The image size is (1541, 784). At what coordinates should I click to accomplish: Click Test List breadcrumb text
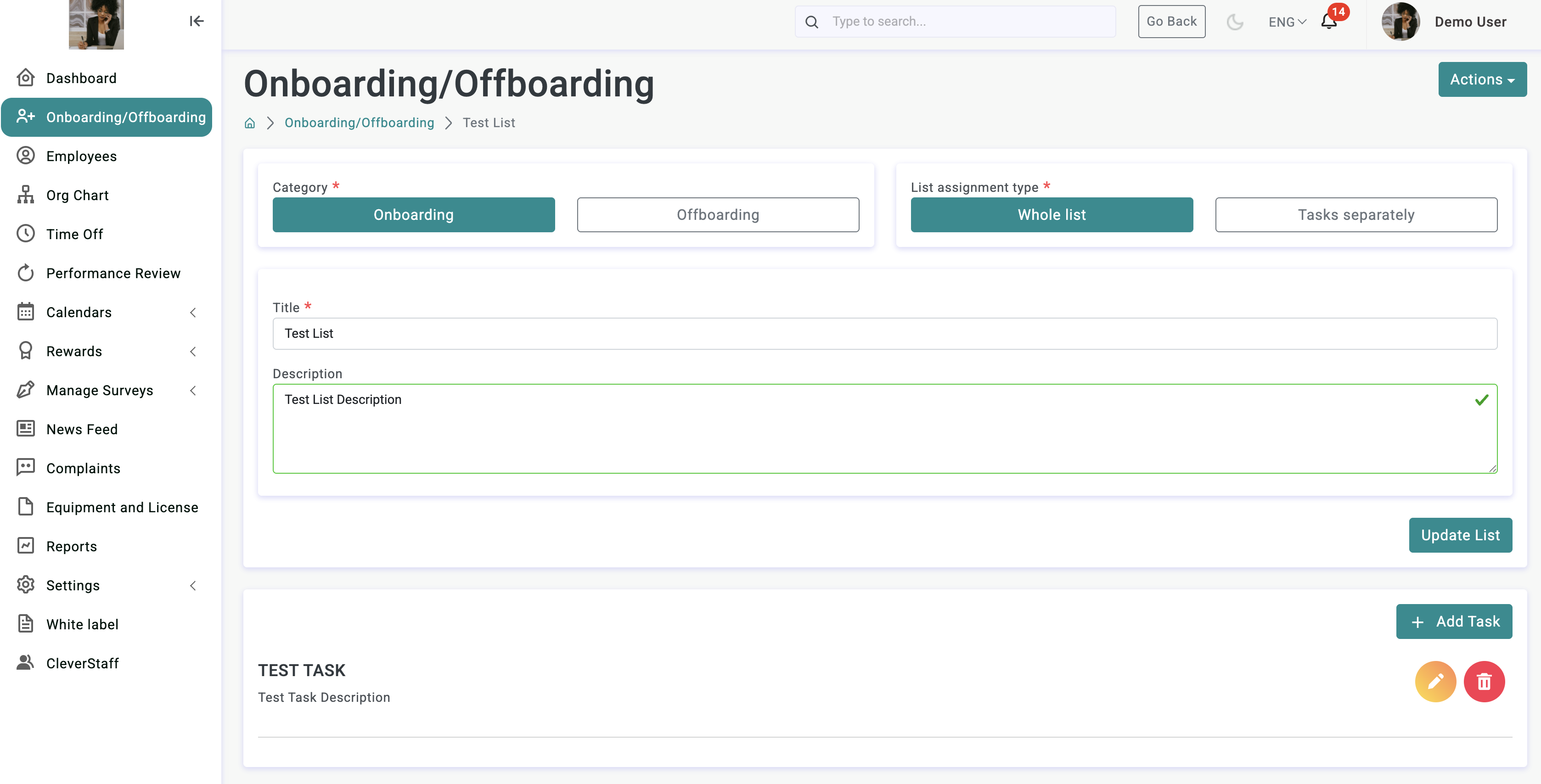[489, 123]
